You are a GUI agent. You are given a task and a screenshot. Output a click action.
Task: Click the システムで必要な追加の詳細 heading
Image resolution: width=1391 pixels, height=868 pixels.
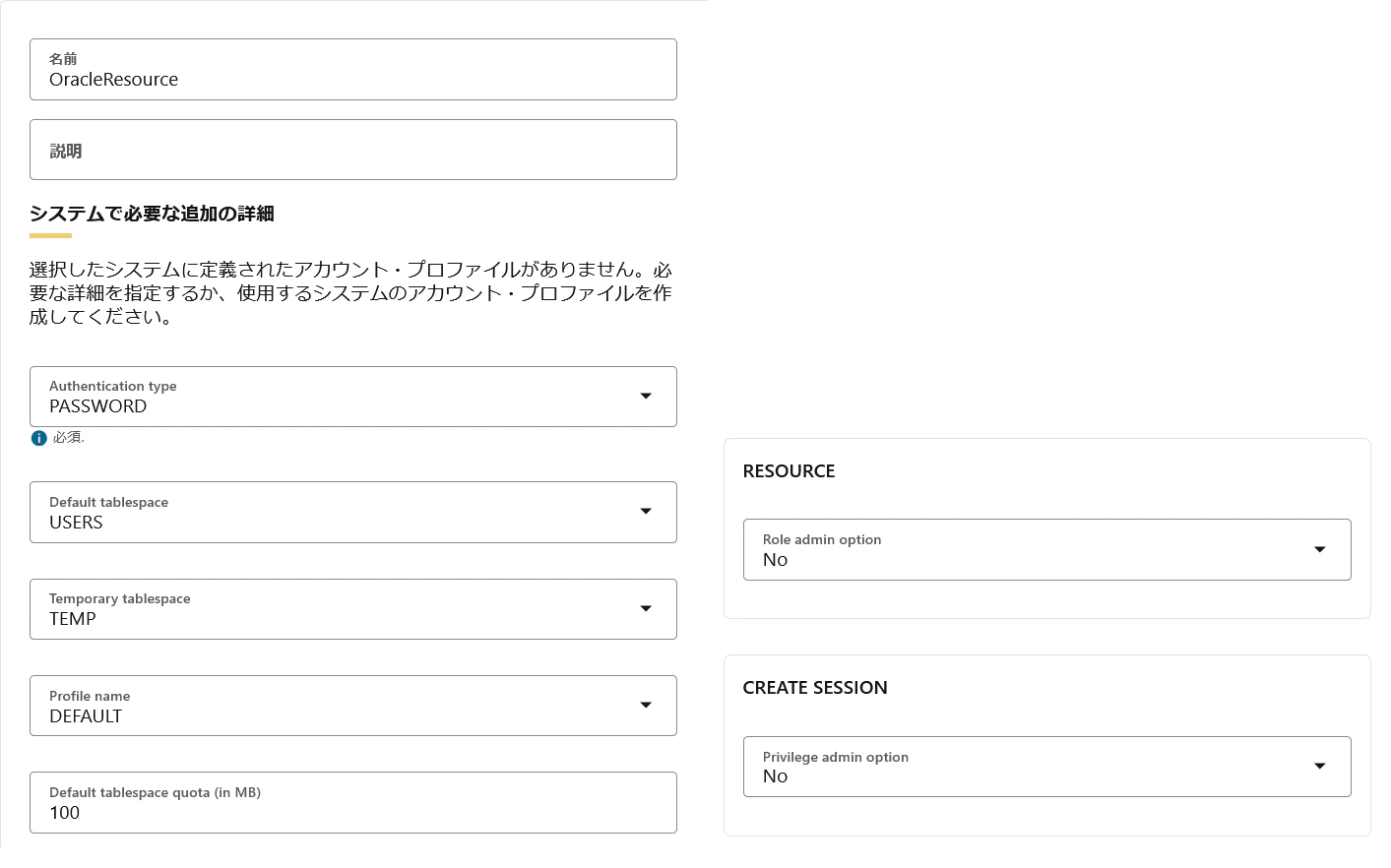[152, 214]
